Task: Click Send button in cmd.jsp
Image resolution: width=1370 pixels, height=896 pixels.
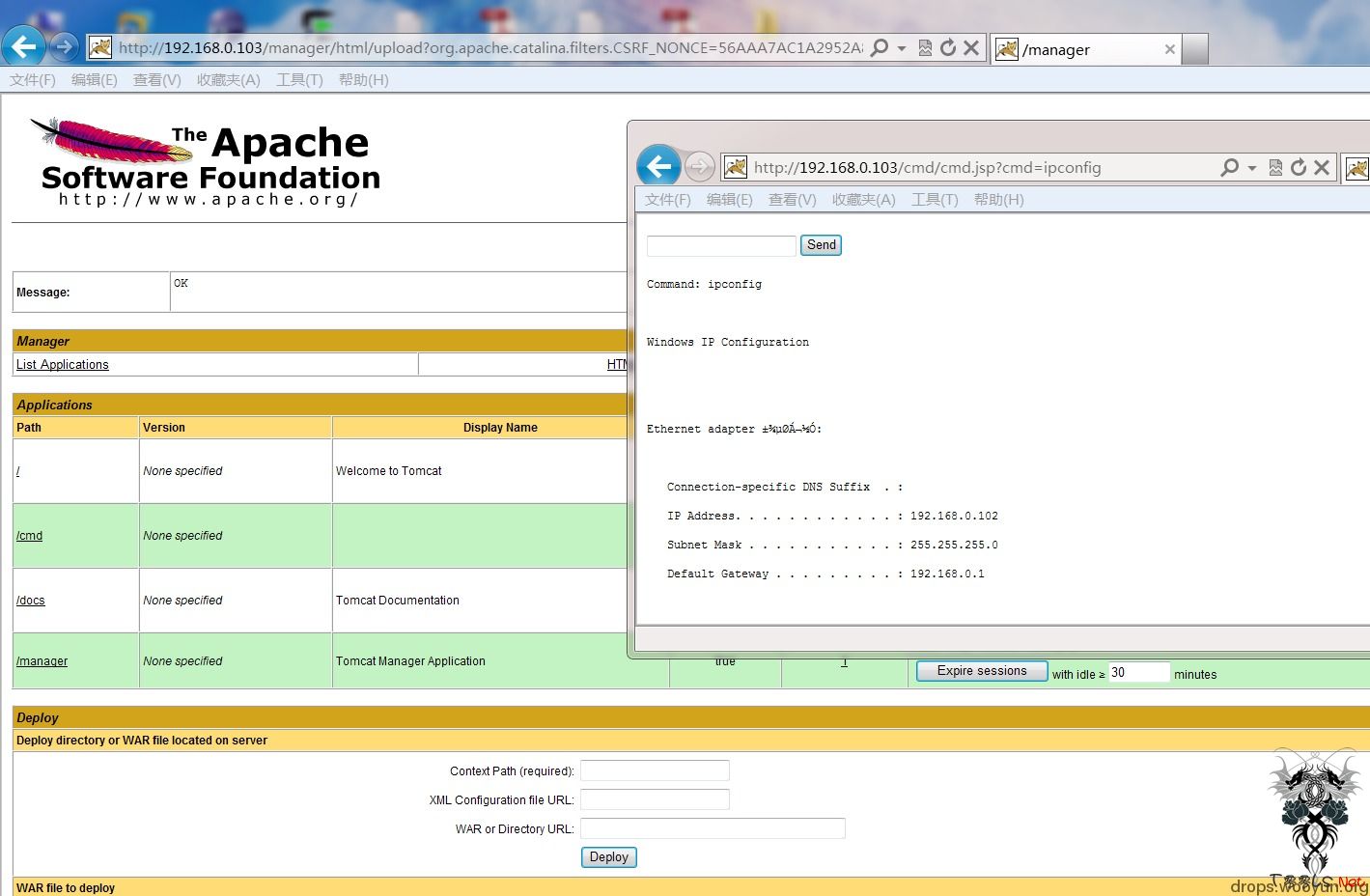Action: pos(822,245)
